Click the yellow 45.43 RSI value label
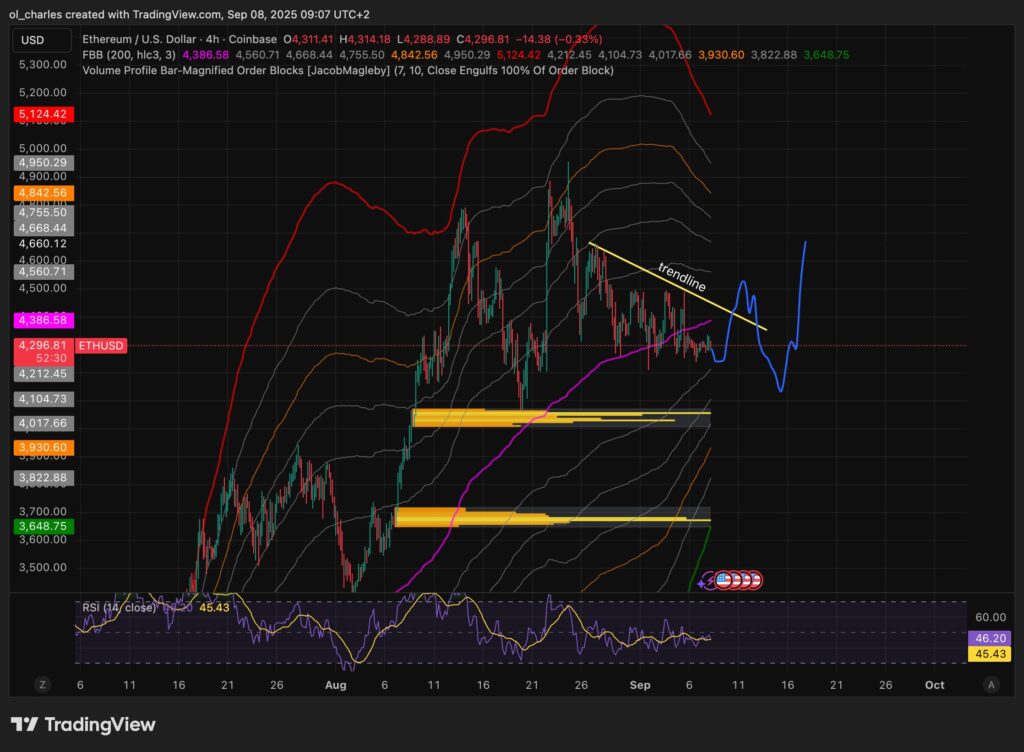This screenshot has width=1024, height=752. 991,654
